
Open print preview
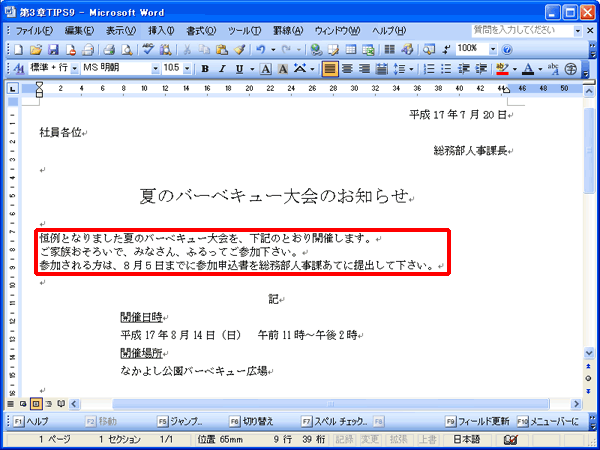[x=126, y=49]
